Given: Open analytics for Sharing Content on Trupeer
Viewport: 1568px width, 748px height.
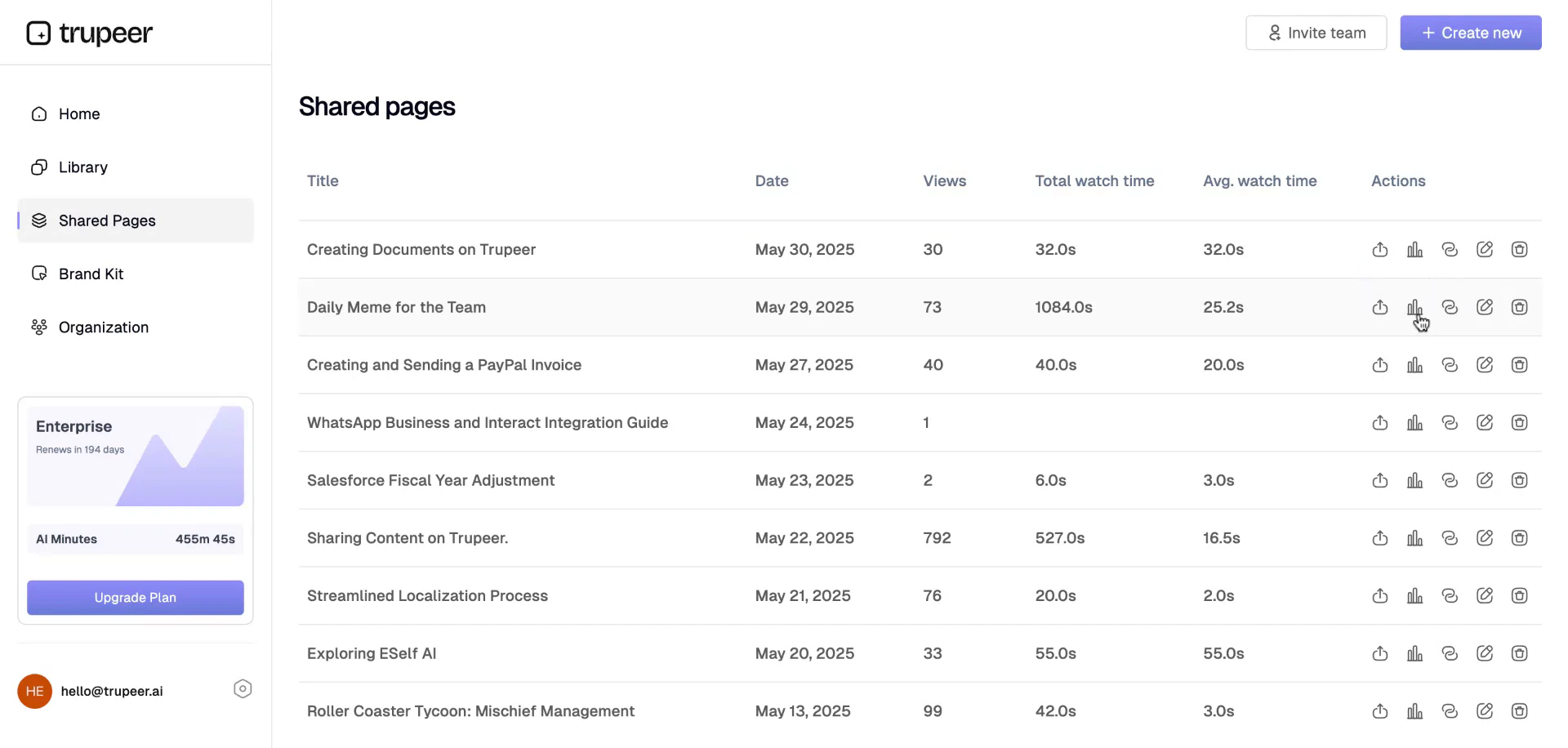Looking at the screenshot, I should (x=1414, y=538).
